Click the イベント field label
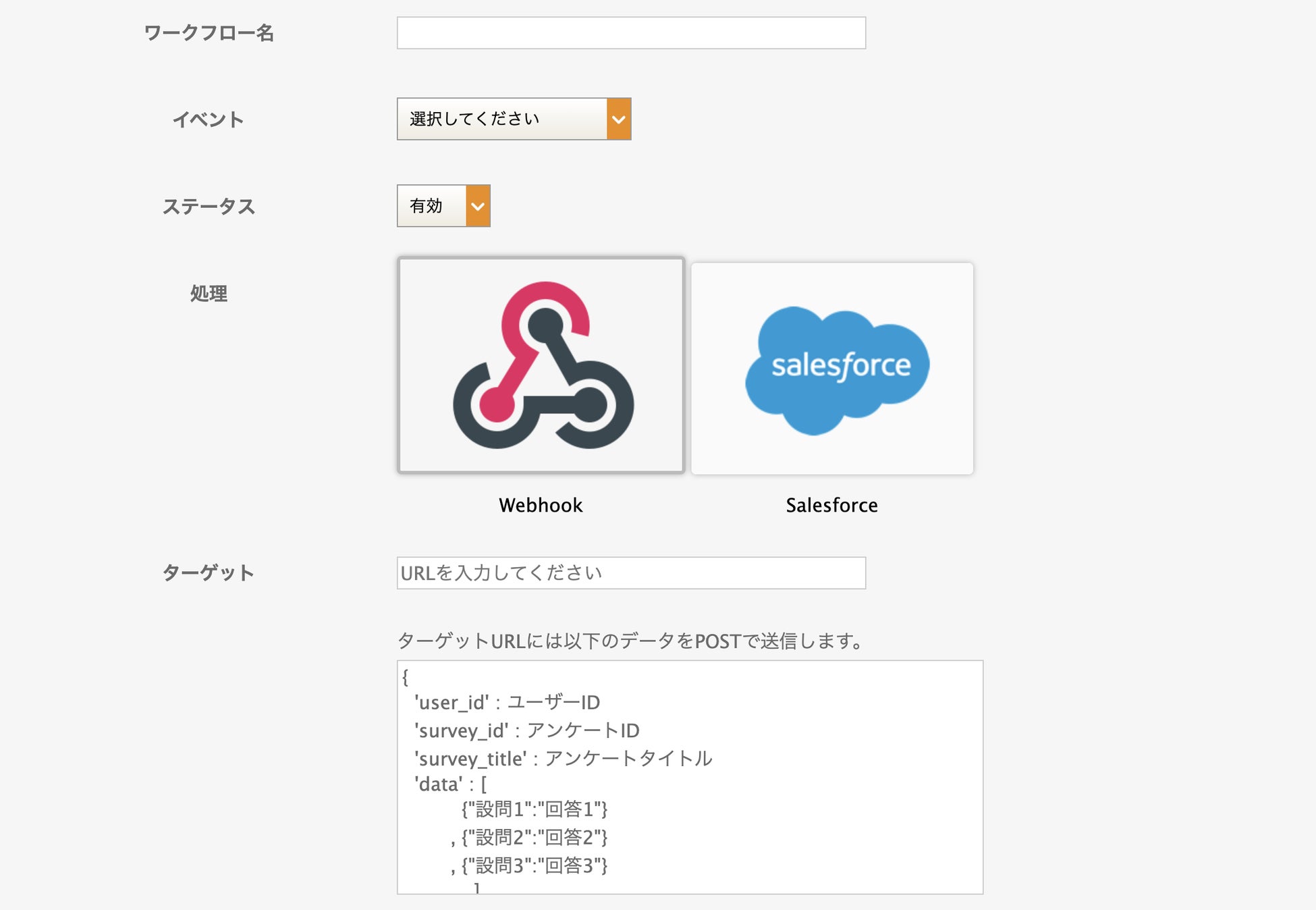The image size is (1316, 910). click(x=209, y=119)
